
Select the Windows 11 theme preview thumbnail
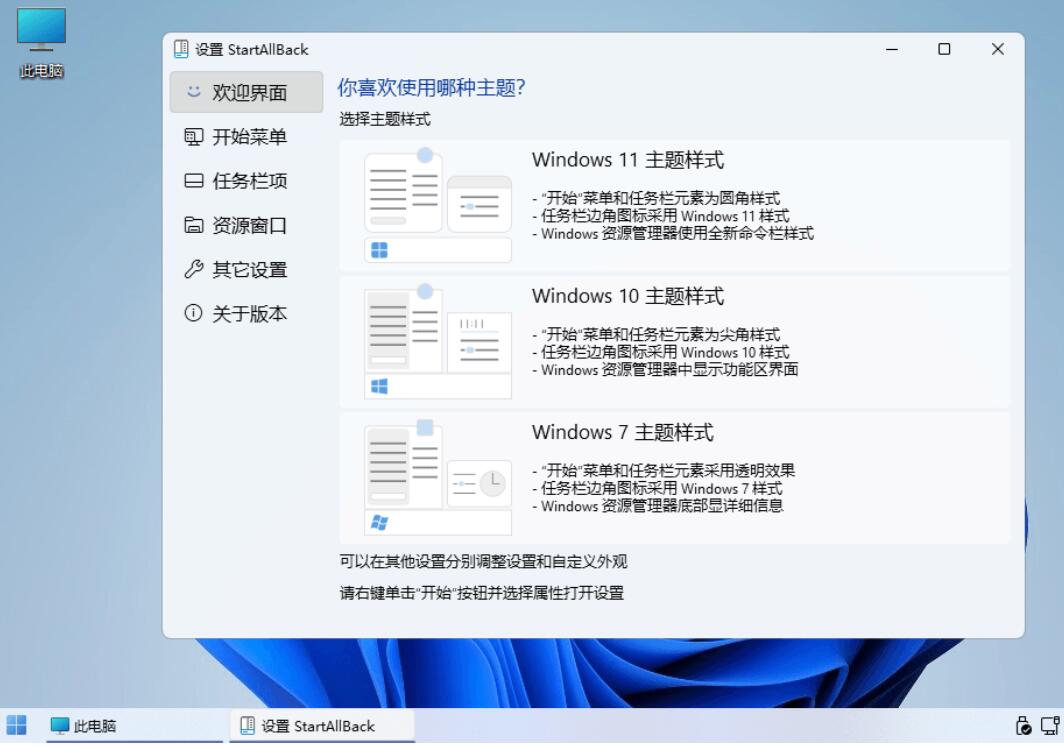click(438, 205)
